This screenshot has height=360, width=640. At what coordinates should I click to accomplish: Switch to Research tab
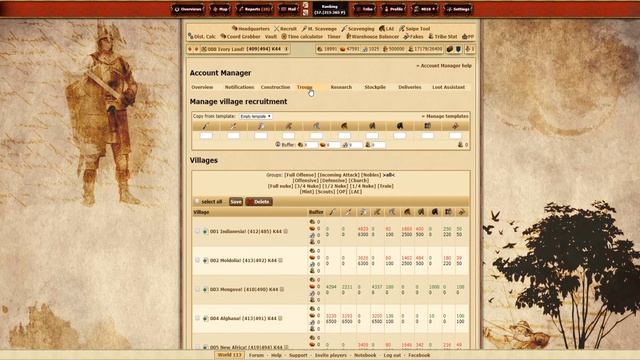pos(341,87)
